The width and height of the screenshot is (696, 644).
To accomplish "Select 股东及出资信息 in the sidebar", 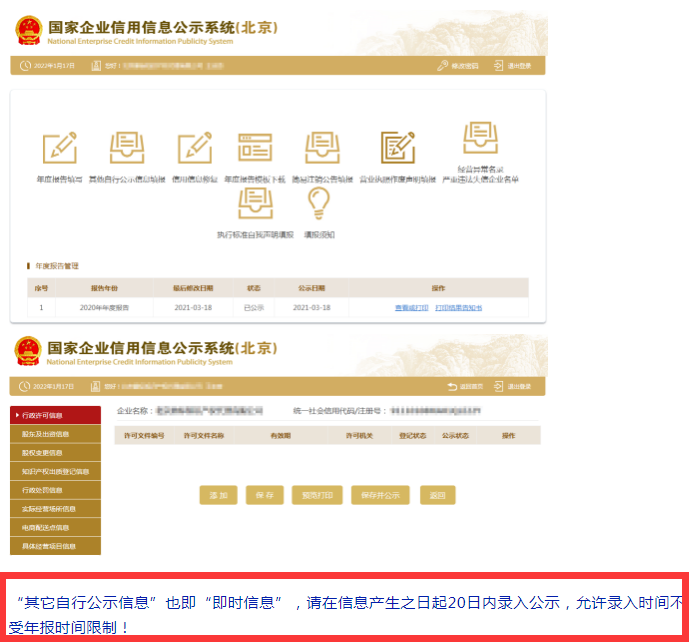I will [55, 434].
